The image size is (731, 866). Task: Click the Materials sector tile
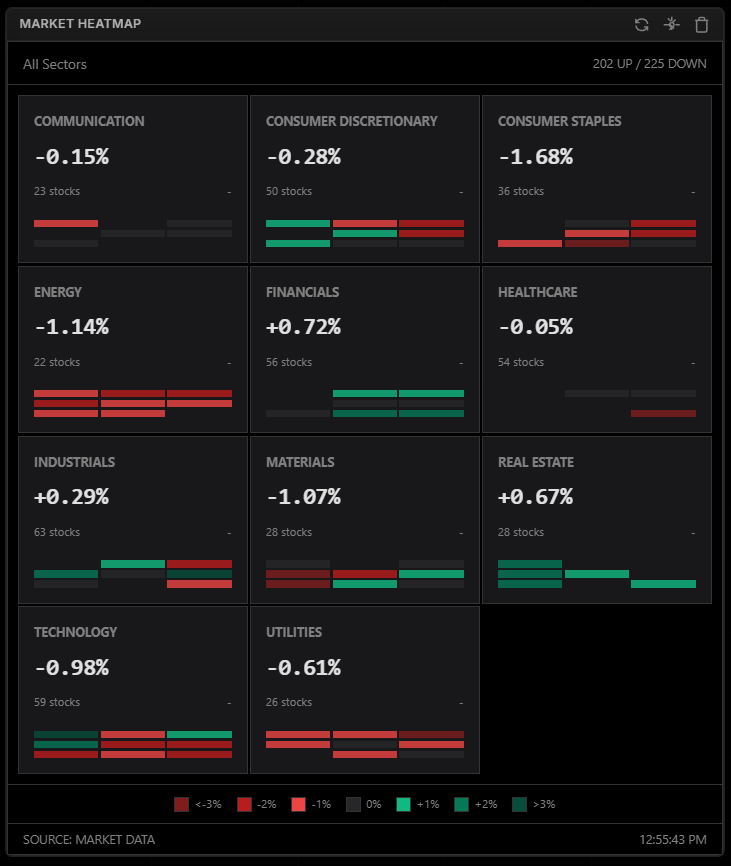click(365, 518)
